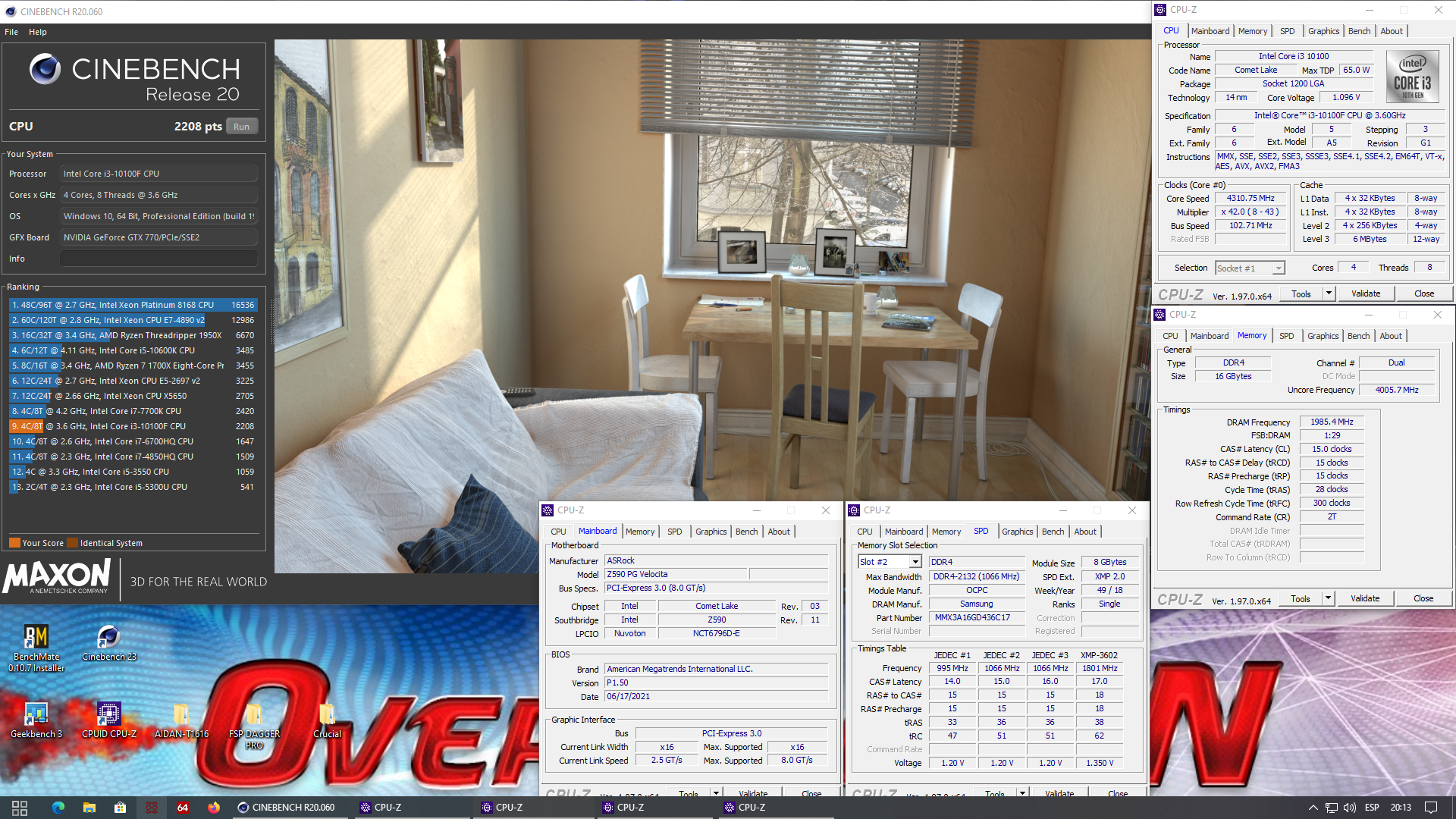Launch Microsoft Edge from the taskbar
The height and width of the screenshot is (819, 1456).
pyautogui.click(x=58, y=808)
